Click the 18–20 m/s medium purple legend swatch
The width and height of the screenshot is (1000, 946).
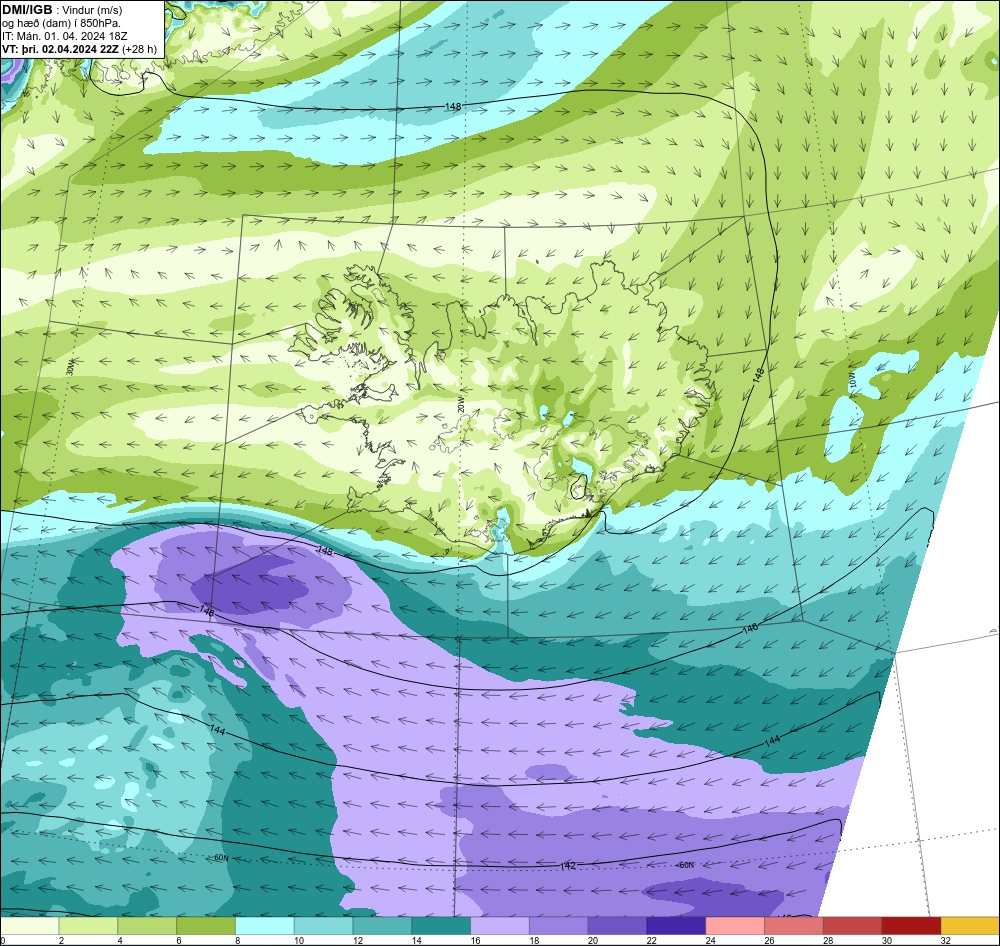tap(559, 926)
